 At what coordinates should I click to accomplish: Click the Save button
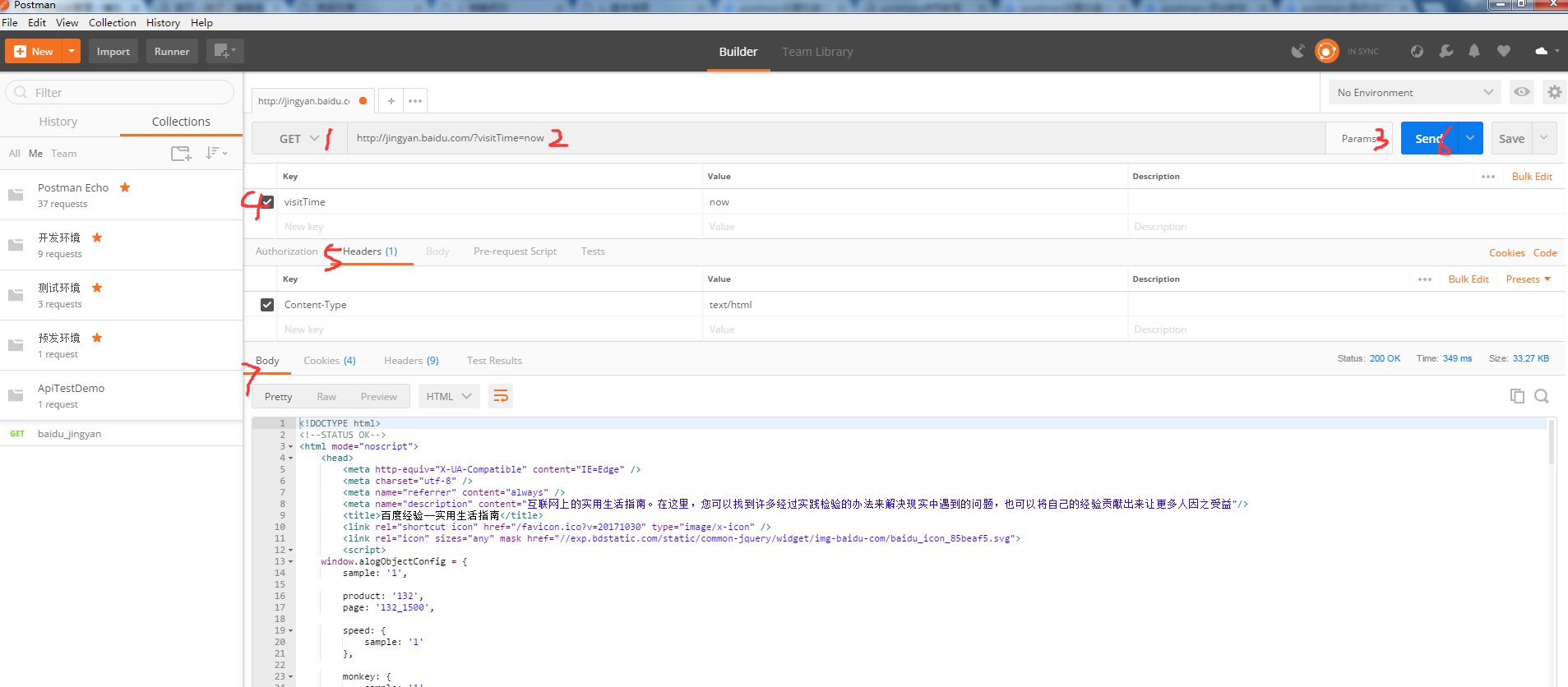(1511, 138)
